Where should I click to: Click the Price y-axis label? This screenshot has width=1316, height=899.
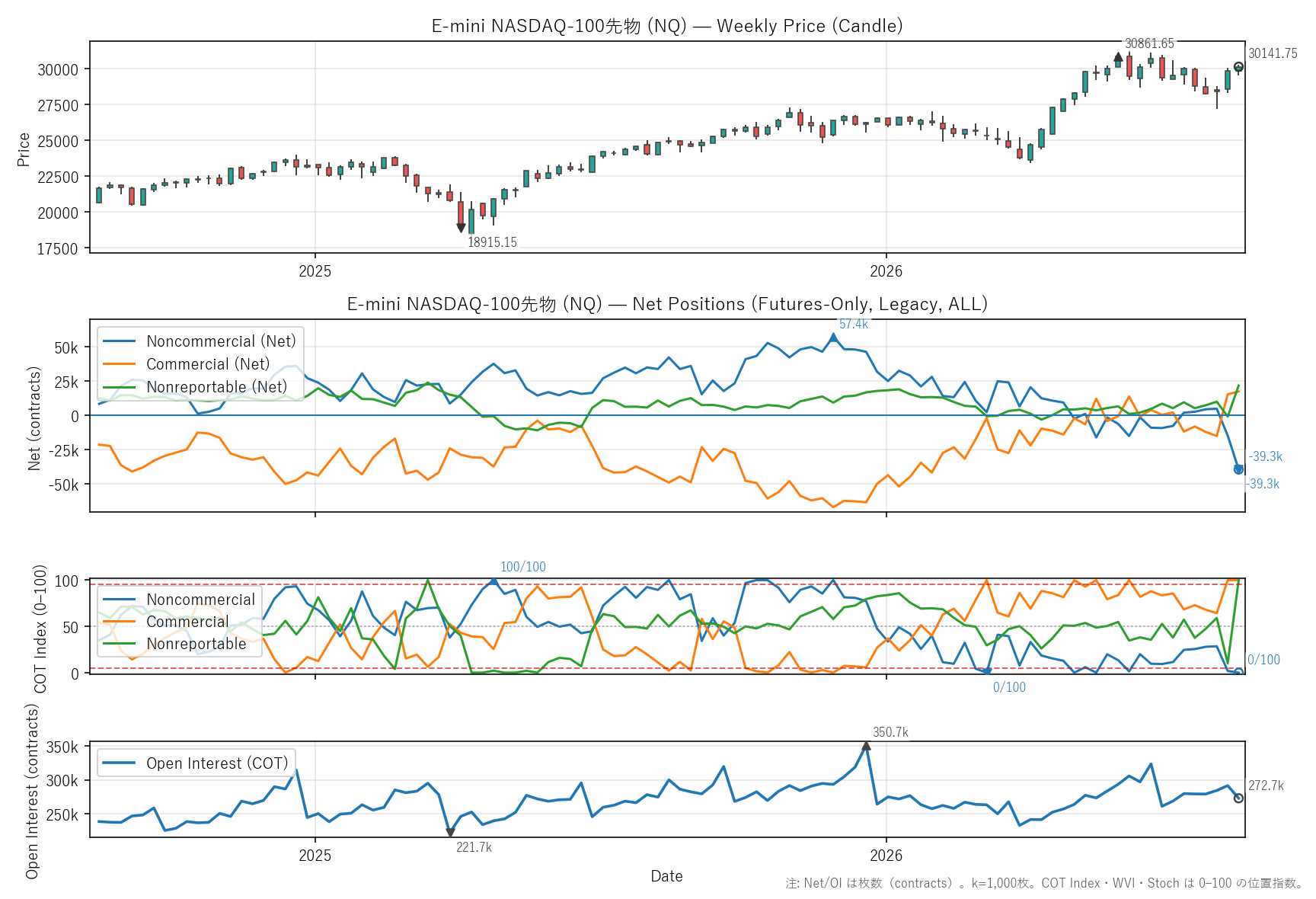coord(24,149)
